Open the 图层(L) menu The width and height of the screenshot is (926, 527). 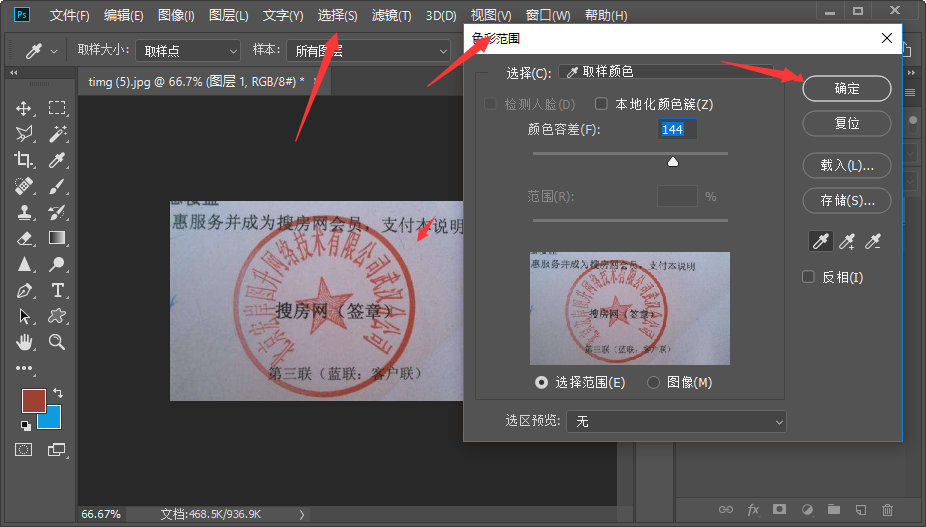229,15
